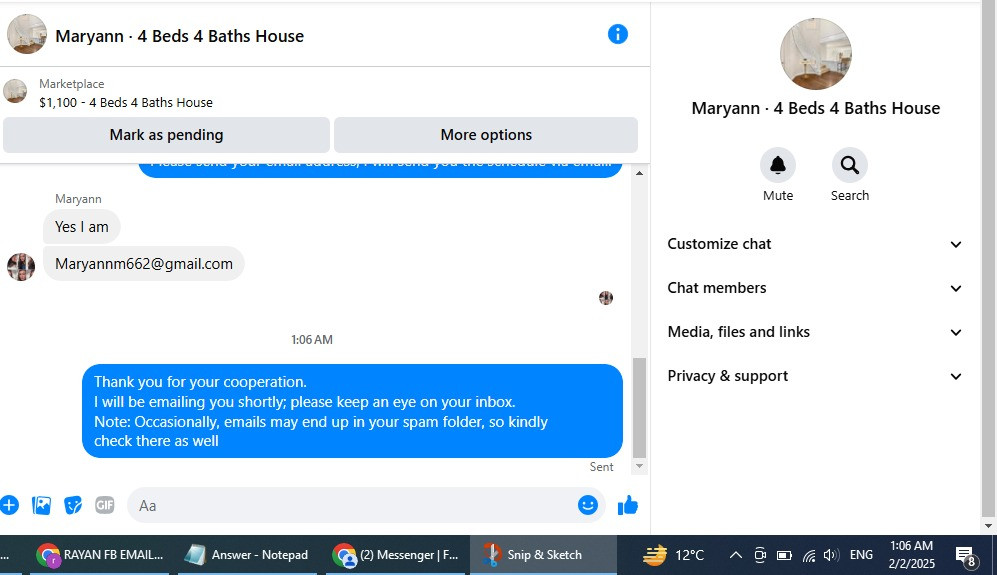Send a thumbs-up like
The width and height of the screenshot is (997, 575).
tap(628, 506)
